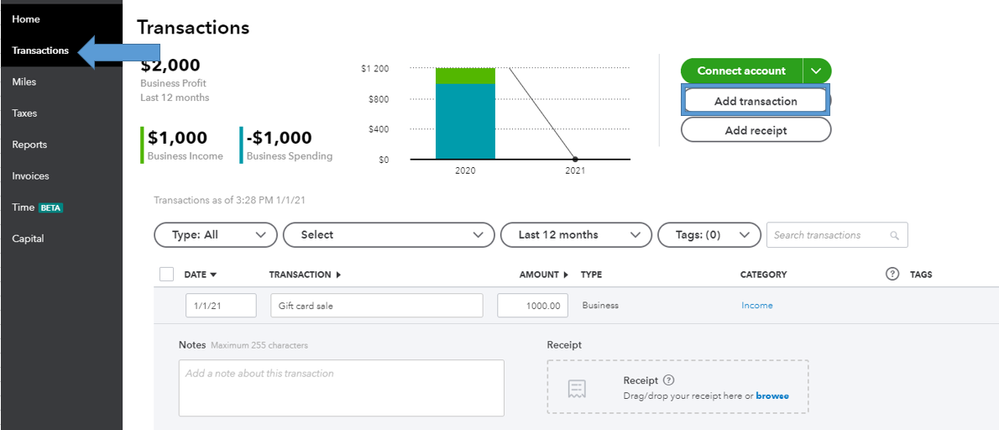Sort by the Date arrow
Viewport: 999px width, 430px height.
click(213, 274)
